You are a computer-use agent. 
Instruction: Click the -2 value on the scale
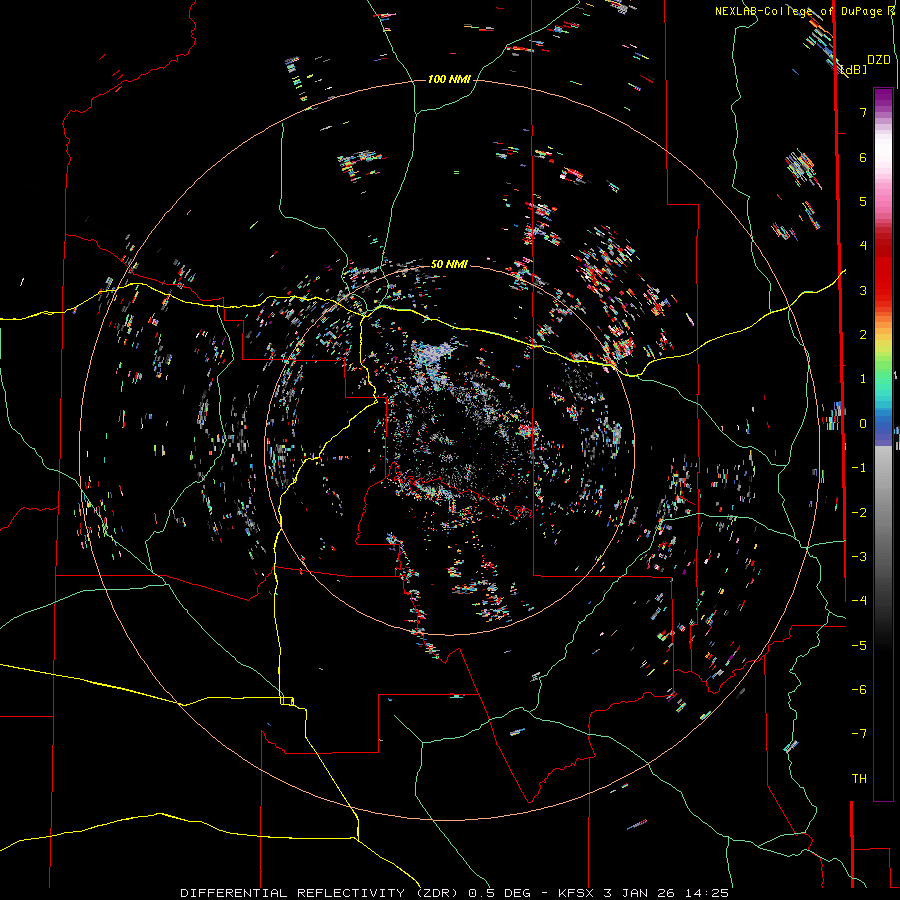coord(859,513)
